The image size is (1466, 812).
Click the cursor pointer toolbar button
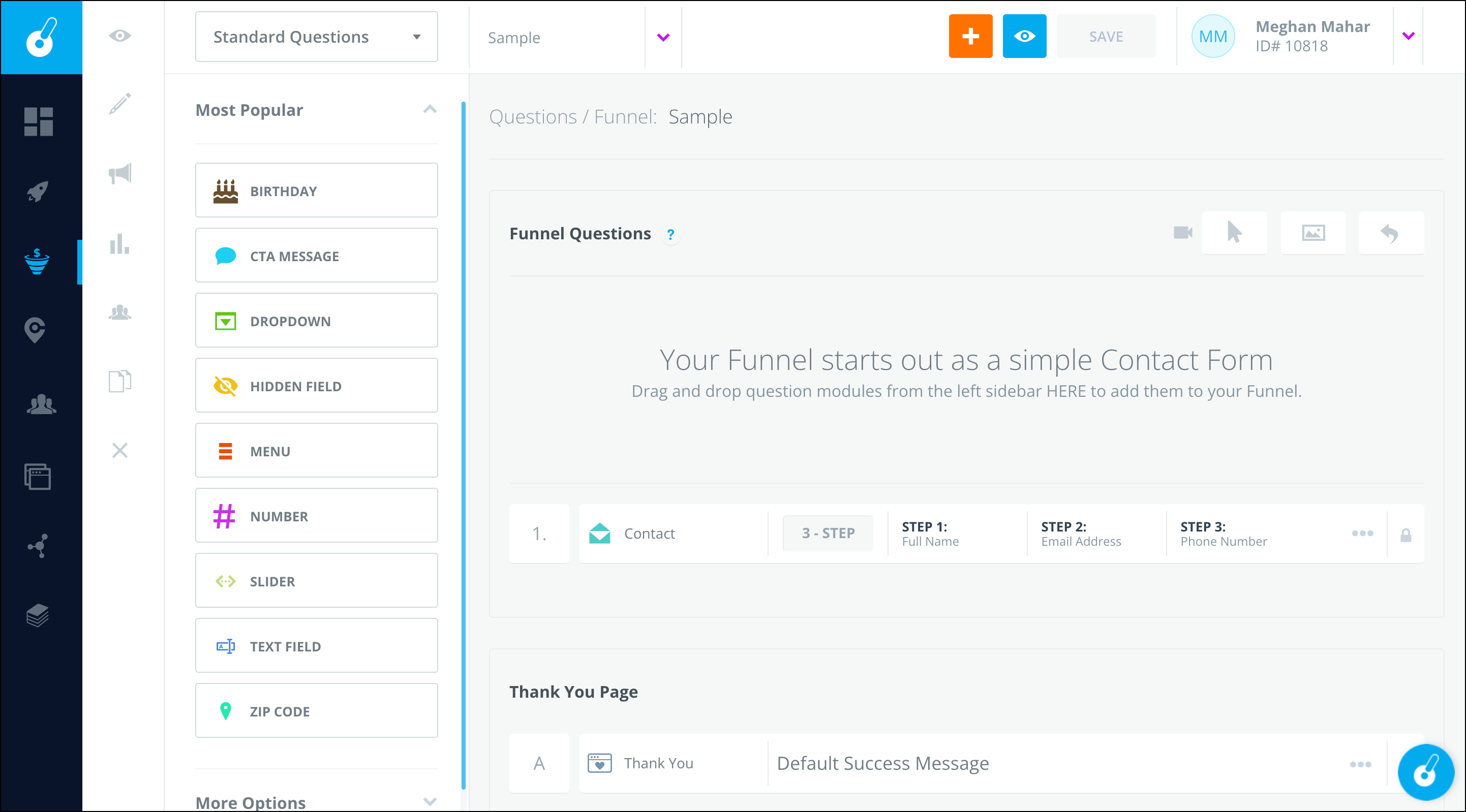point(1234,233)
